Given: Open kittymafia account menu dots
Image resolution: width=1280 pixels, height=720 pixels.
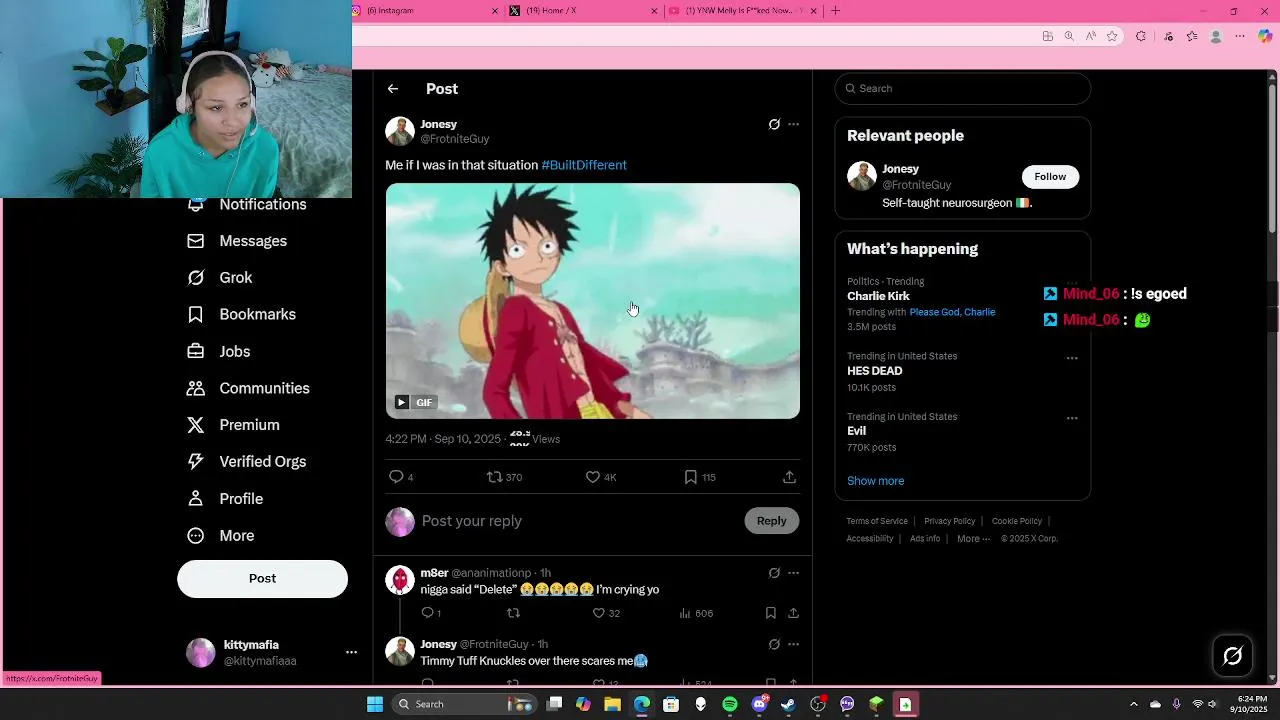Looking at the screenshot, I should 351,652.
